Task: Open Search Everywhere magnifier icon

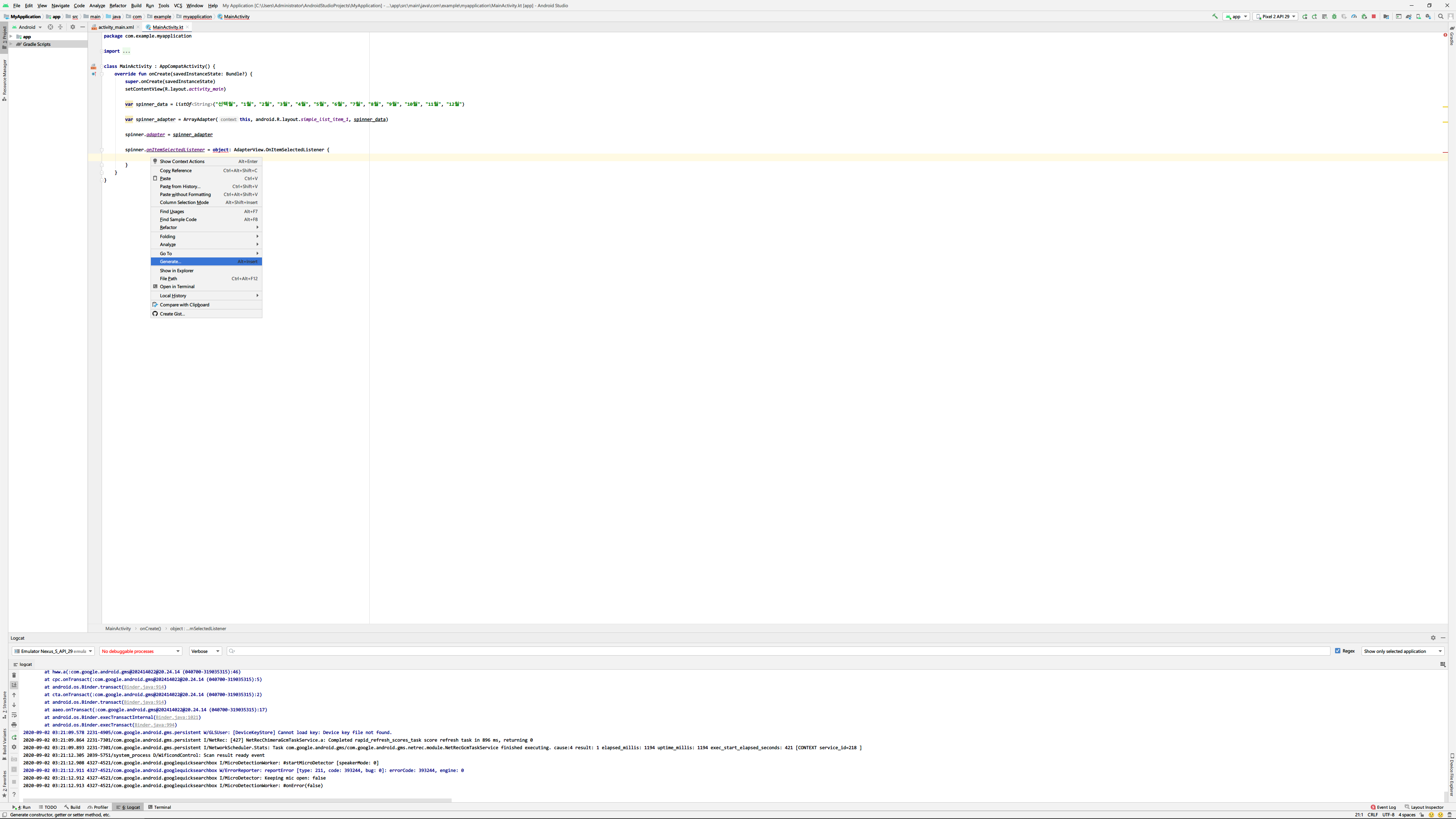Action: (x=1440, y=16)
